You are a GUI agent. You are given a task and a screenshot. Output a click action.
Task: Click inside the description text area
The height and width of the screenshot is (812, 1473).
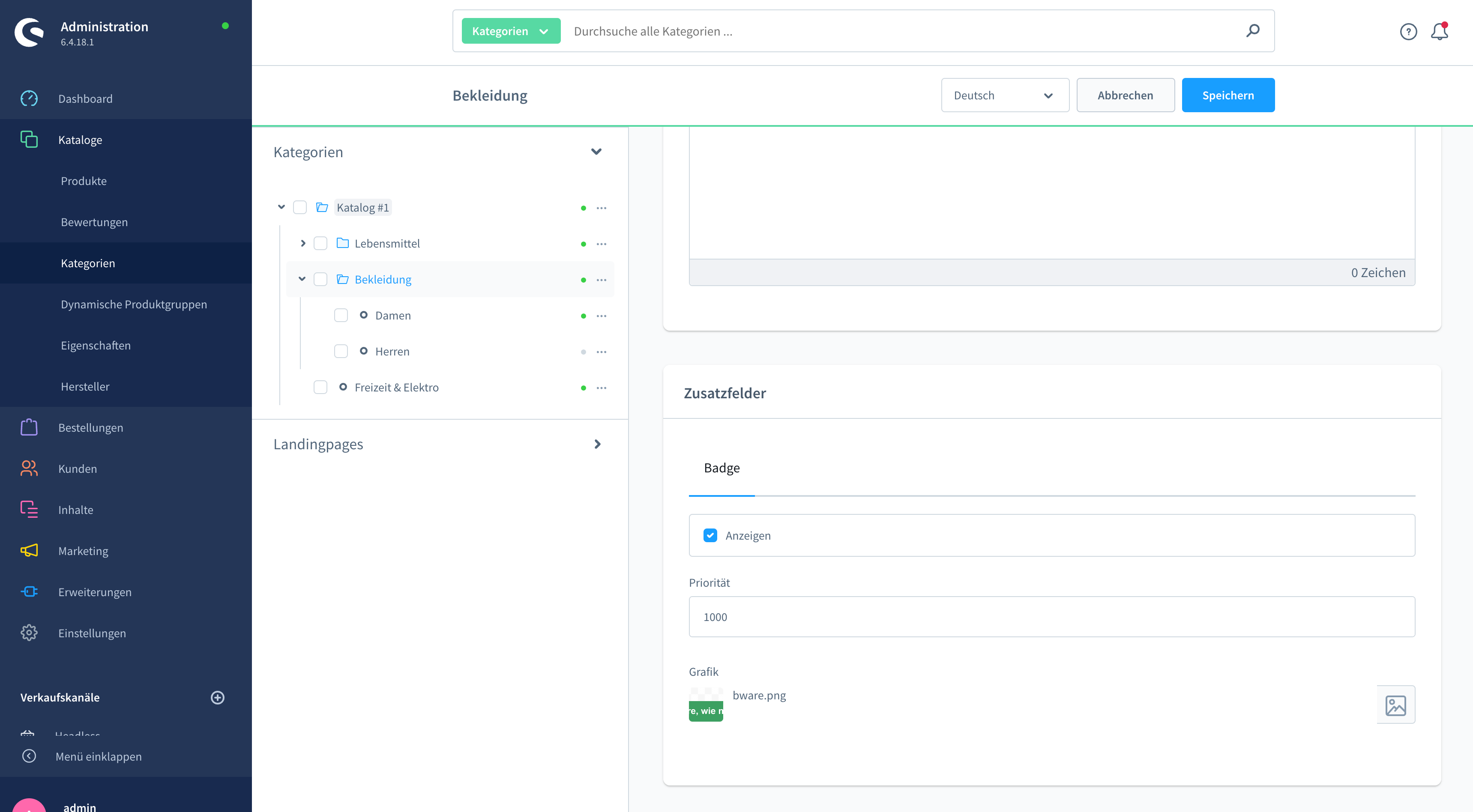(x=1051, y=193)
